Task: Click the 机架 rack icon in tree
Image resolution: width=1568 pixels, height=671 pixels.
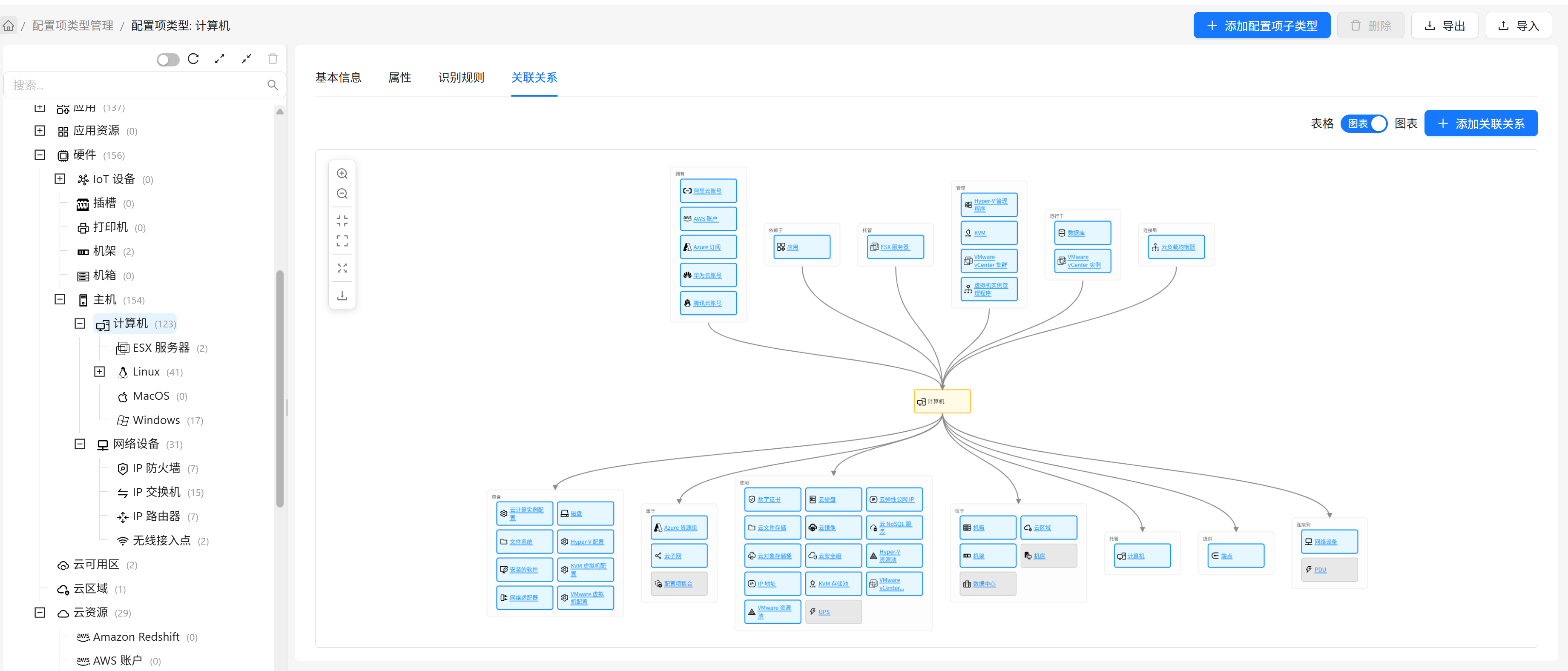Action: coord(83,252)
